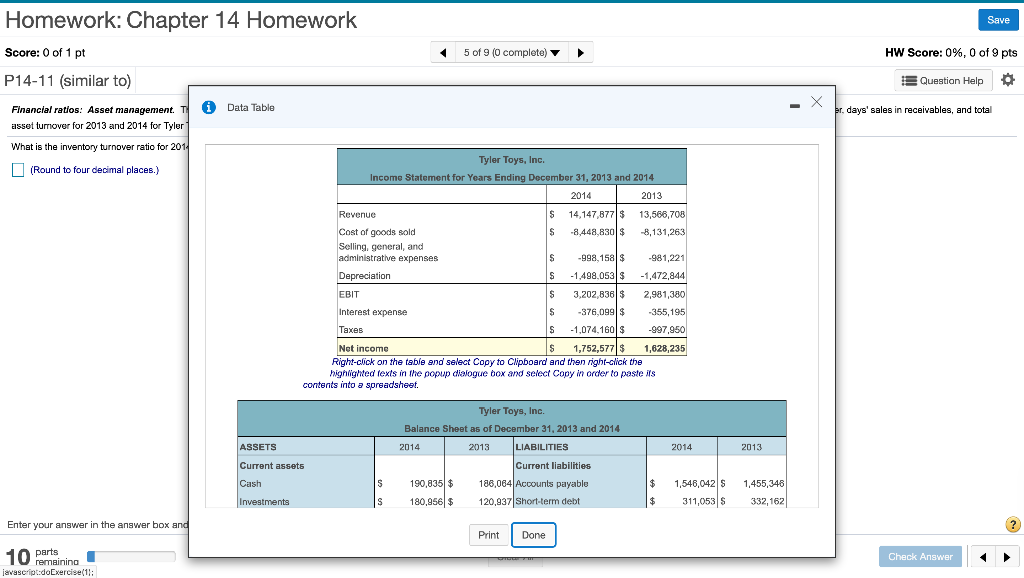Click 2014 Accounts payable value 1,546,042

(x=695, y=484)
